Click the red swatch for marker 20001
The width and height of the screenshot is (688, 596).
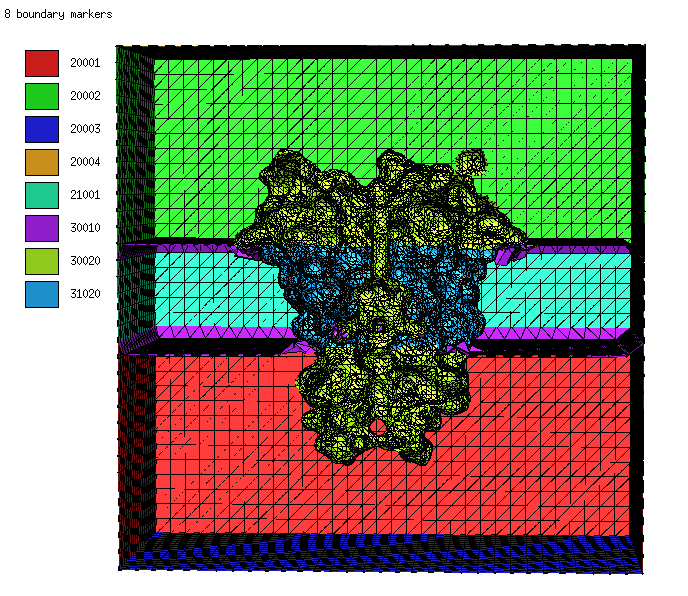(42, 63)
